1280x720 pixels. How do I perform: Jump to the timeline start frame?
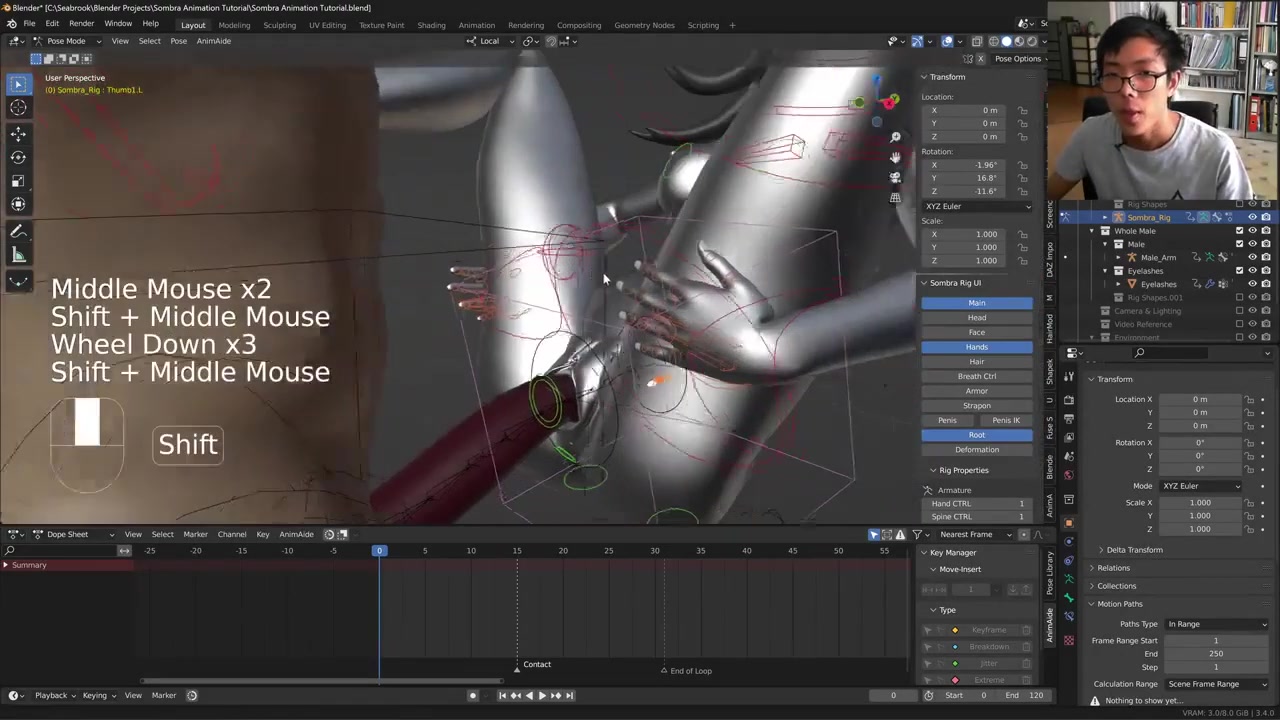point(502,696)
